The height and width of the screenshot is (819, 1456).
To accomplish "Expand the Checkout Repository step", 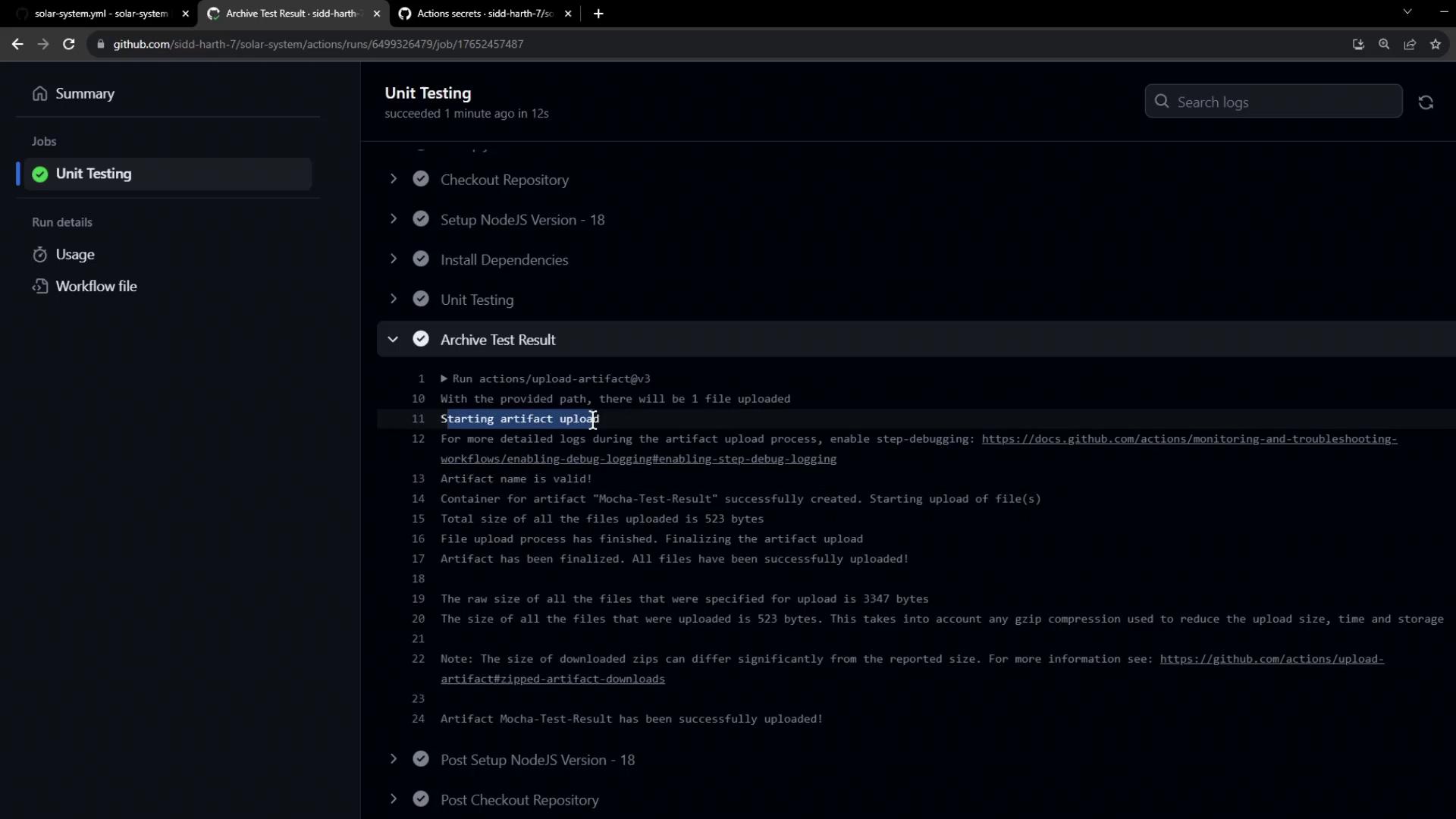I will point(393,179).
